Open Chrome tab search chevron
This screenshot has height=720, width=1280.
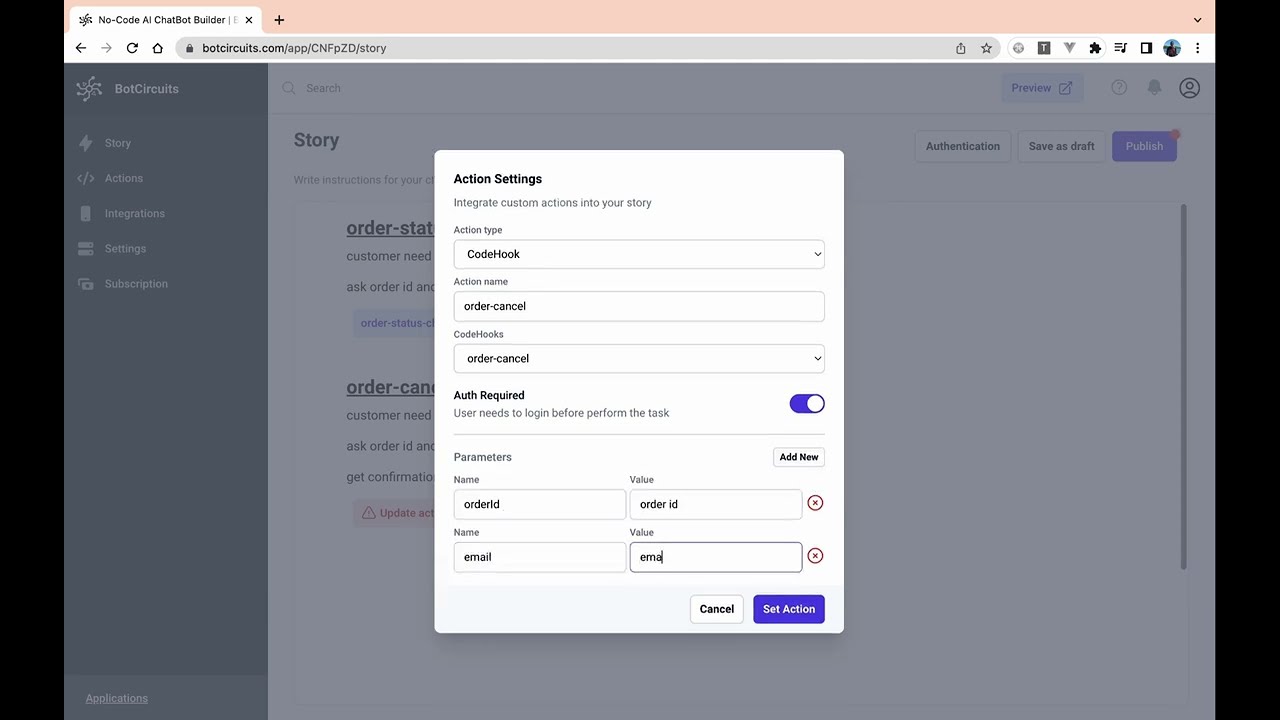1197,20
